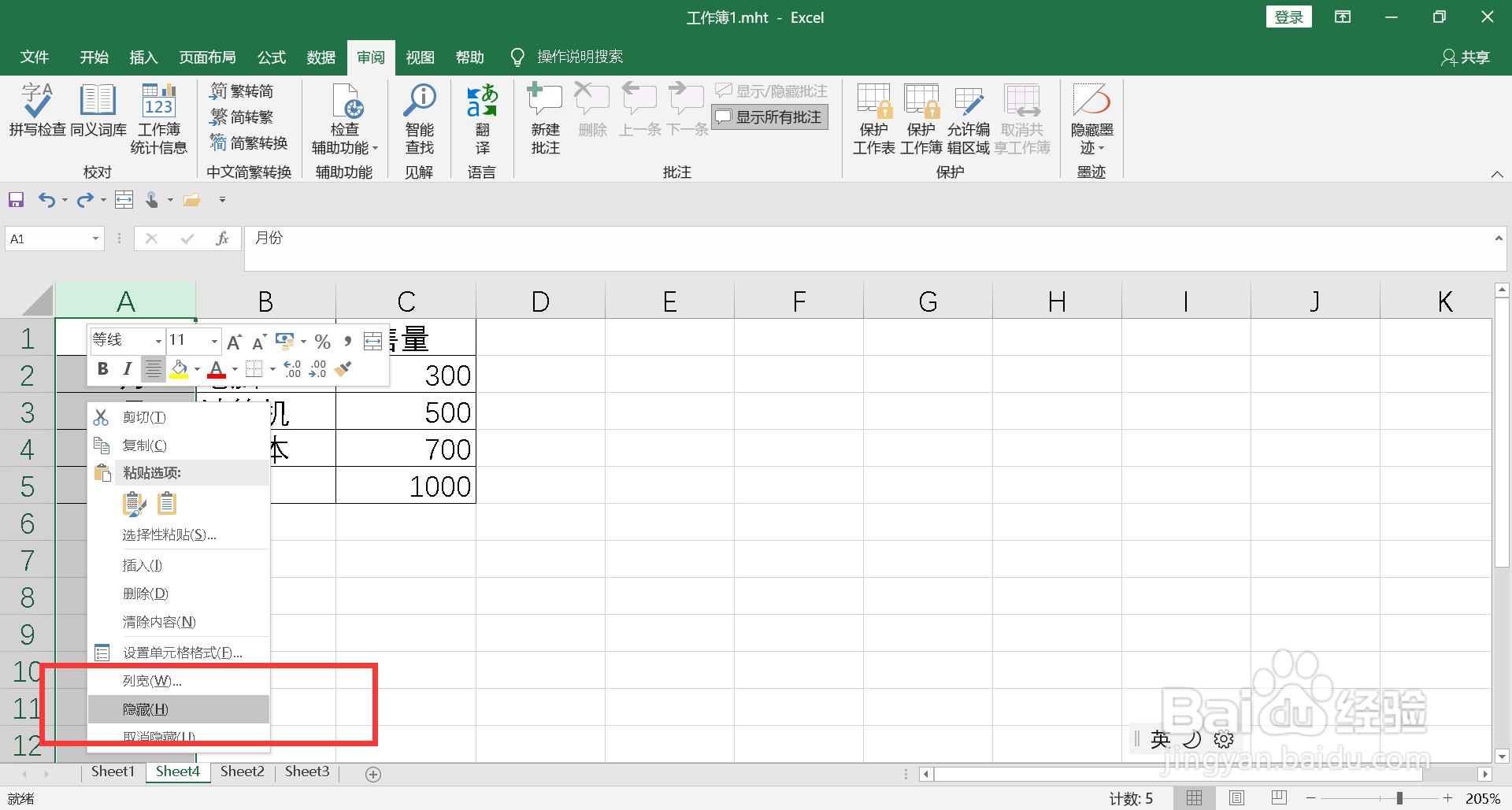The image size is (1512, 810).
Task: Toggle Italic in the mini toolbar
Action: (x=127, y=368)
